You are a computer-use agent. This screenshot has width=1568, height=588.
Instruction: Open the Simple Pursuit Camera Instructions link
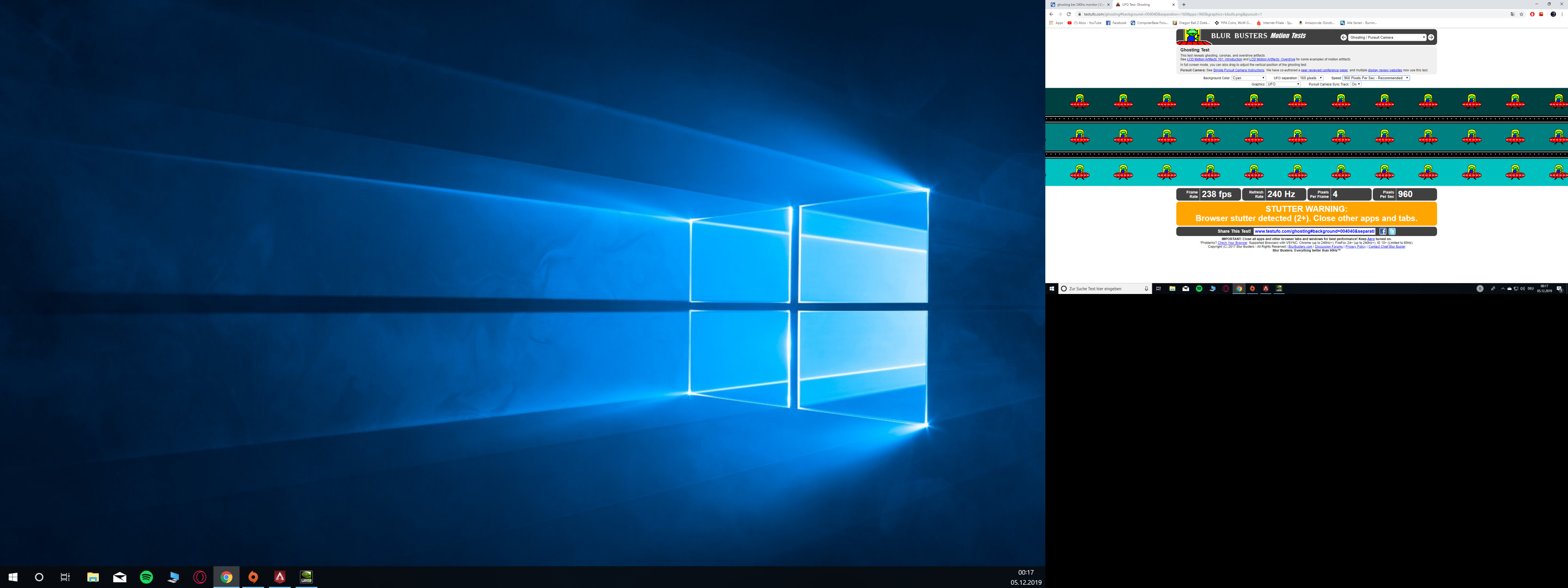[x=1238, y=70]
